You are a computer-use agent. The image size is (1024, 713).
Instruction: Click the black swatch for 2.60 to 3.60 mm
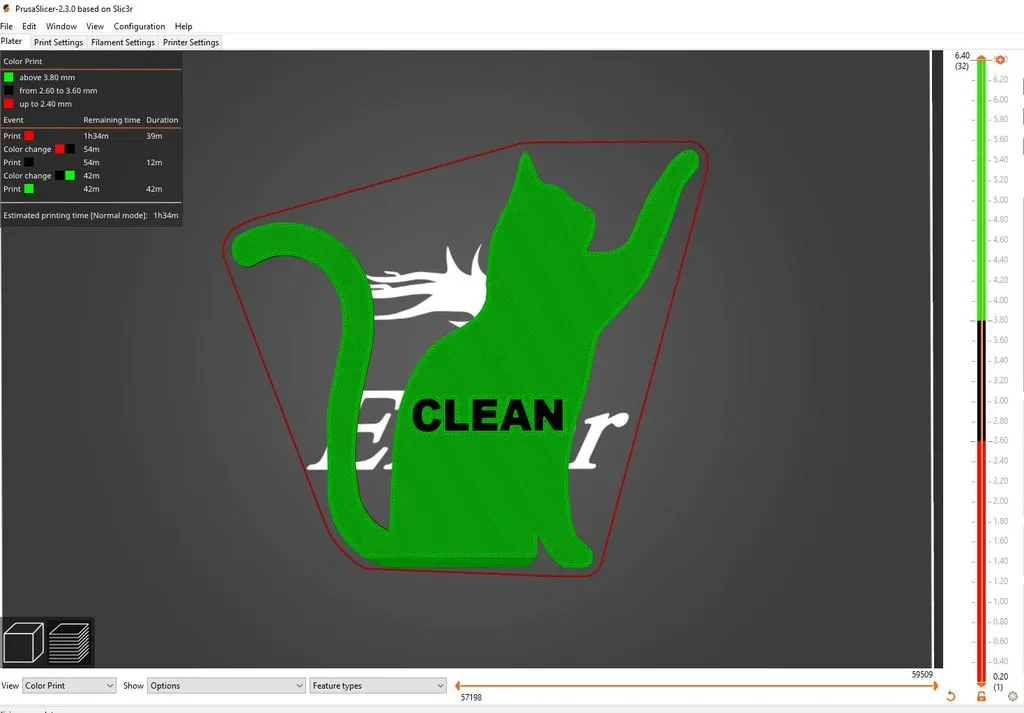pos(8,90)
